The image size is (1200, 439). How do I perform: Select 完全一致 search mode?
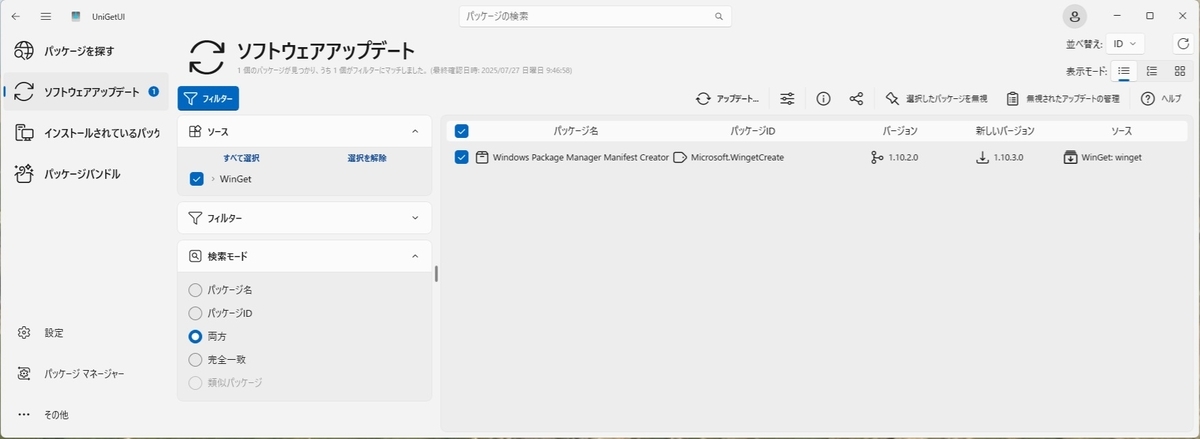tap(195, 359)
